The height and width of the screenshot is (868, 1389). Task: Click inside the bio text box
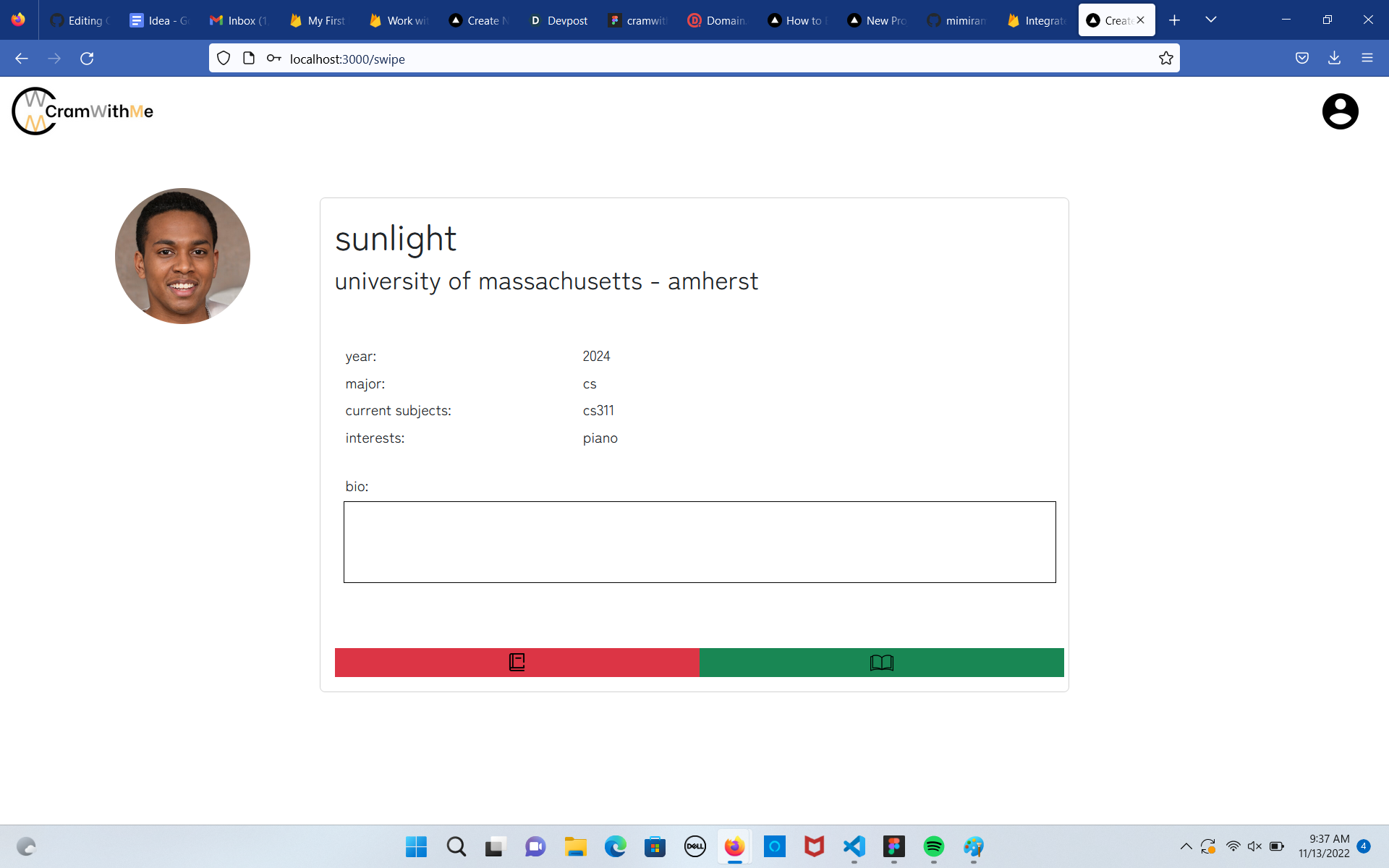(699, 542)
